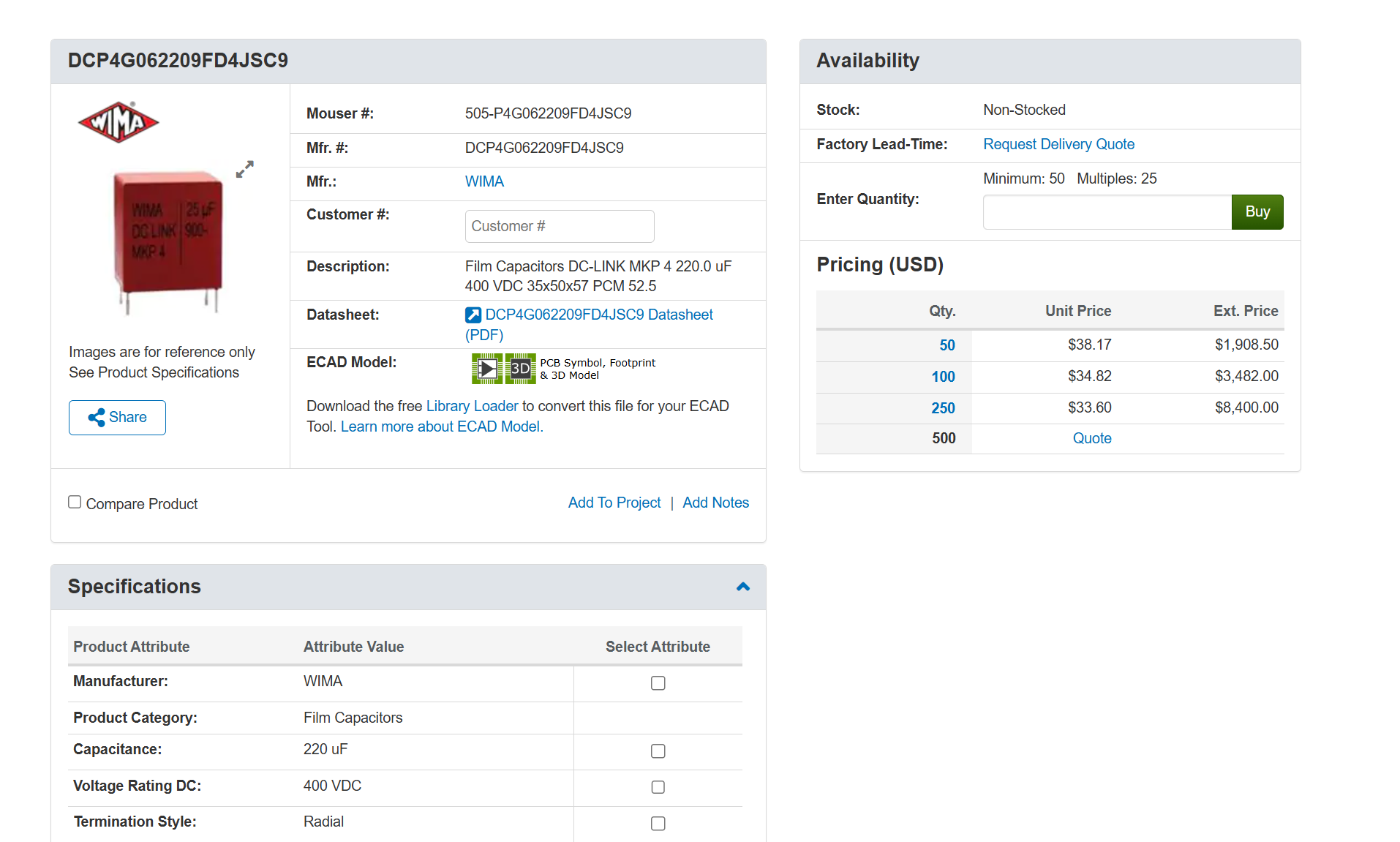Open the Library Loader link
The image size is (1400, 842).
pyautogui.click(x=472, y=406)
